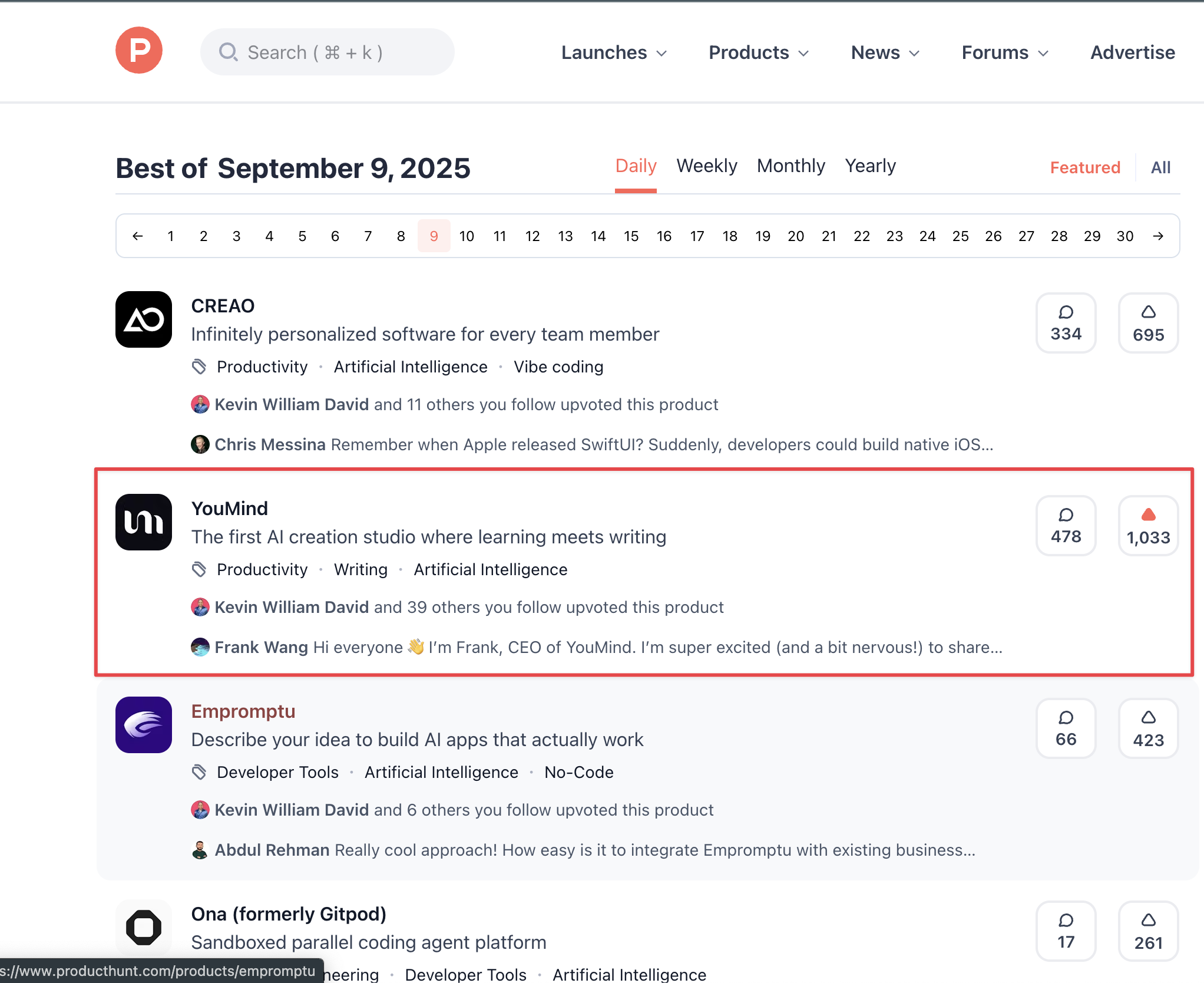Open the Forums dropdown menu

point(1005,52)
